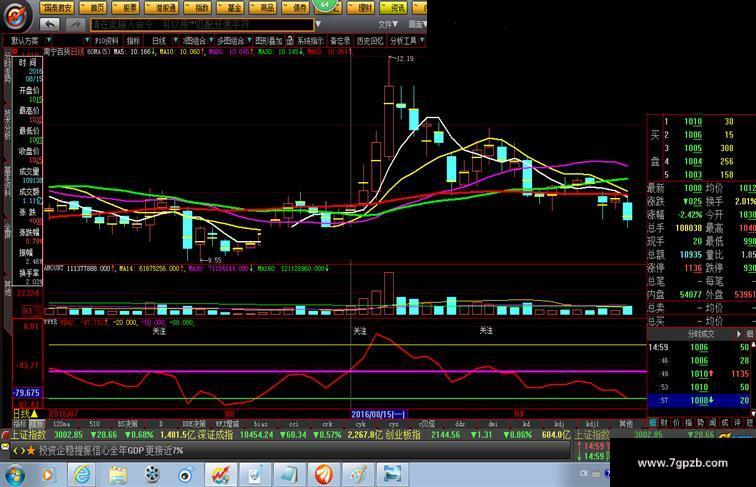Select the cci indicator tab

pos(294,424)
